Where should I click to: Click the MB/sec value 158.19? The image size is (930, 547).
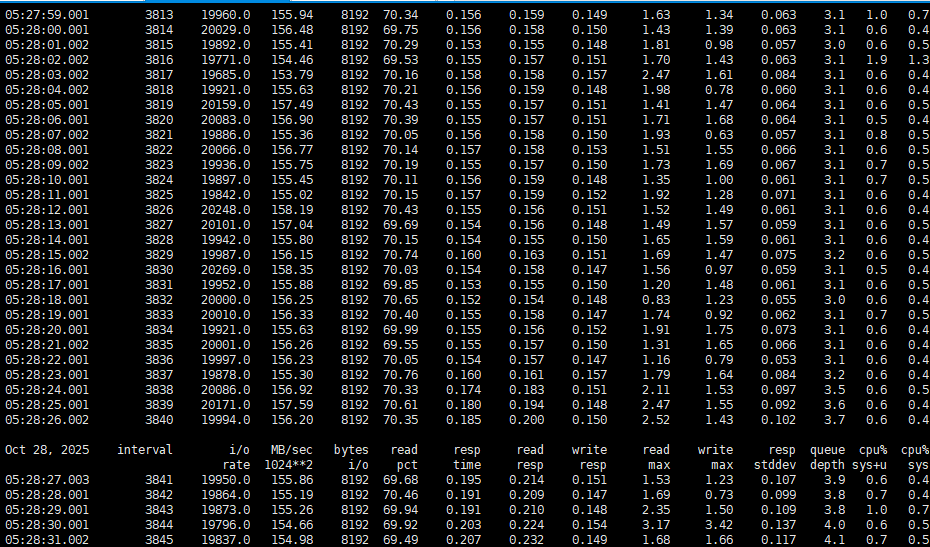pos(292,210)
